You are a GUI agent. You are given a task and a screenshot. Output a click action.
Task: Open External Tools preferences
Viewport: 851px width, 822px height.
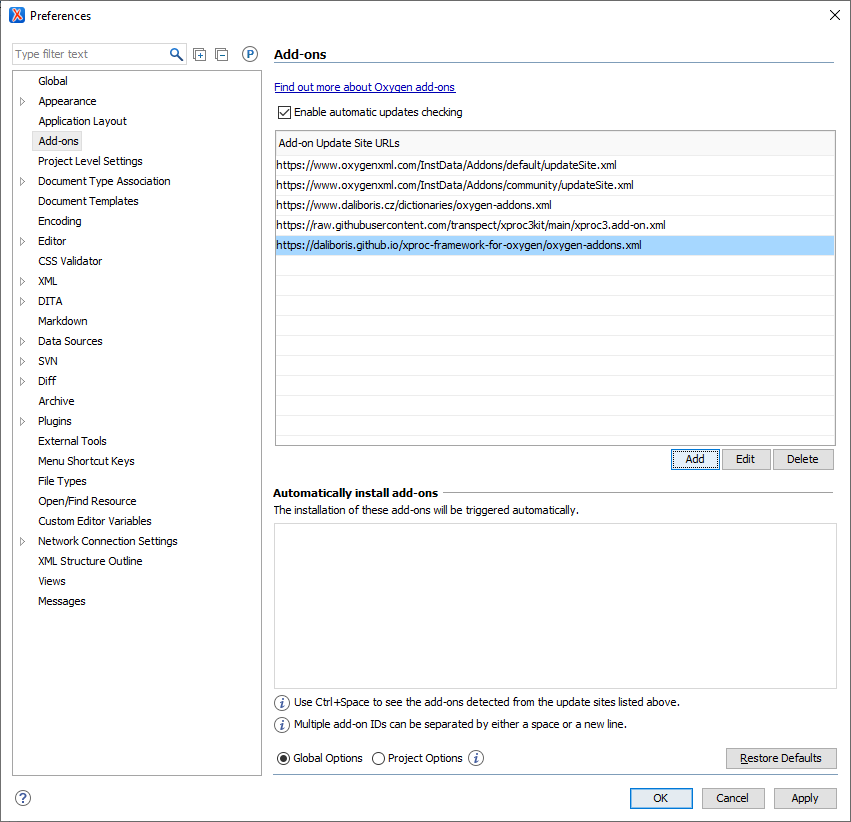(72, 441)
